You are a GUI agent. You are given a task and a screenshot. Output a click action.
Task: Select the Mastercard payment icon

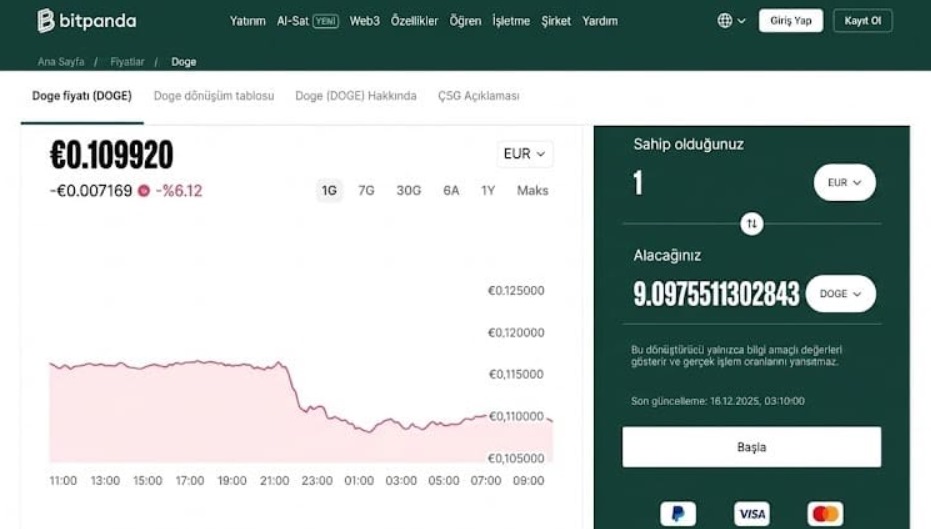coord(825,514)
